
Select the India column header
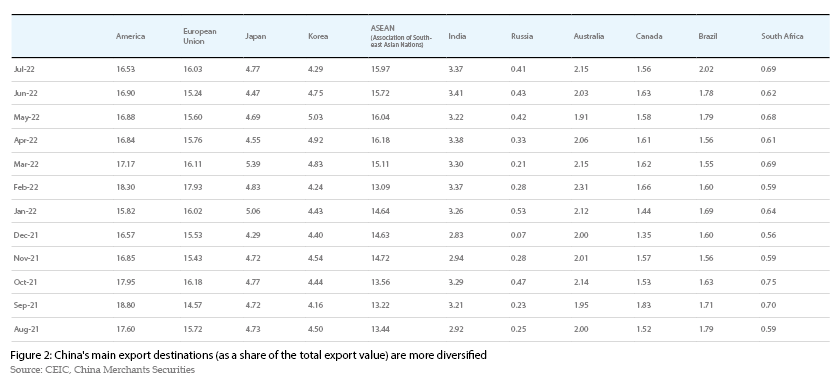457,36
